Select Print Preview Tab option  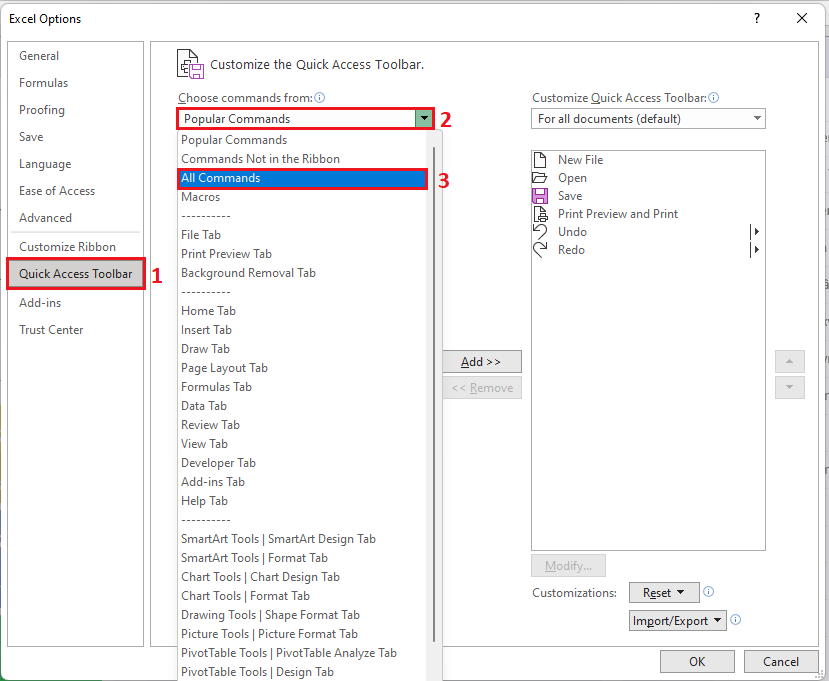pyautogui.click(x=303, y=254)
